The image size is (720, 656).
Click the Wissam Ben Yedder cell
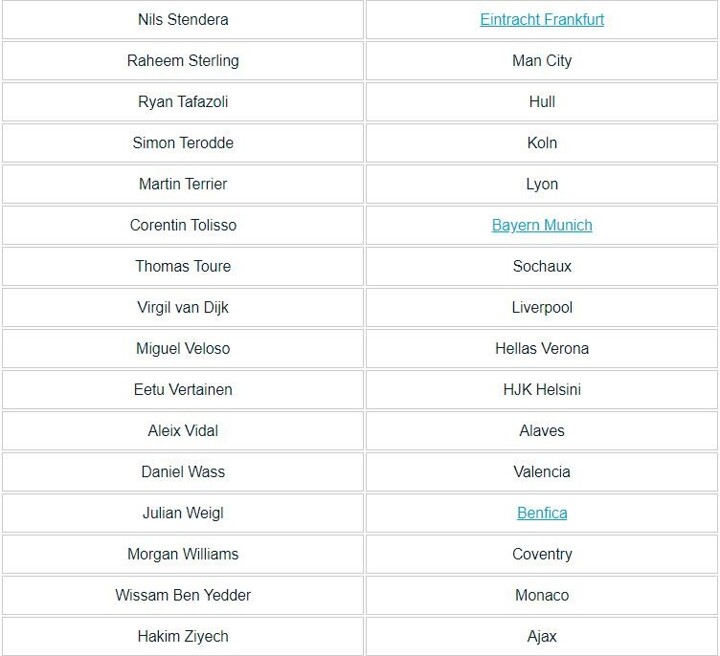pos(183,595)
